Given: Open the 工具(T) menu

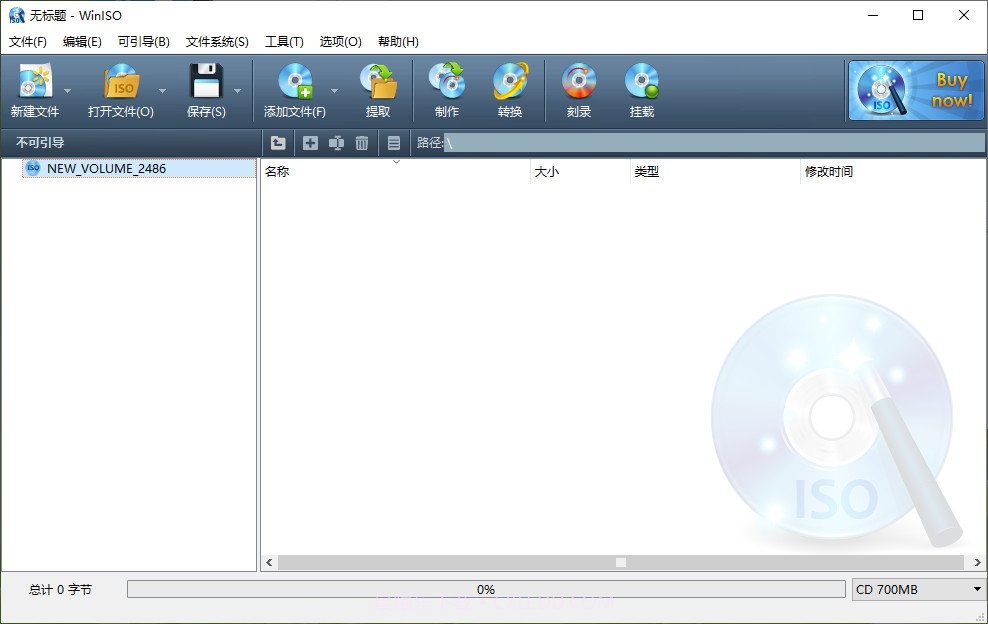Looking at the screenshot, I should point(284,42).
